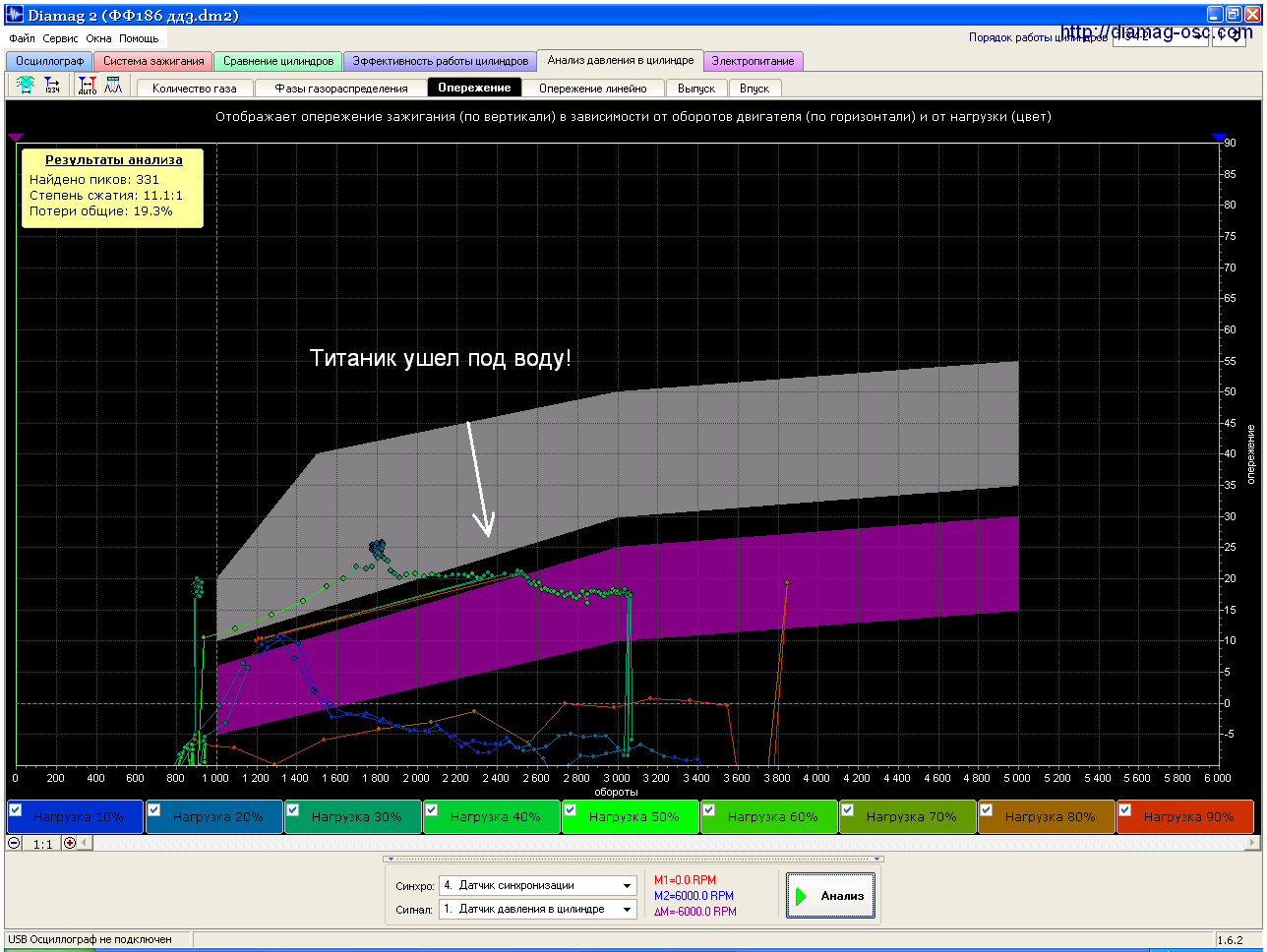Click the 1234 cylinder numbering toolbar icon
The width and height of the screenshot is (1267, 952).
(x=52, y=86)
